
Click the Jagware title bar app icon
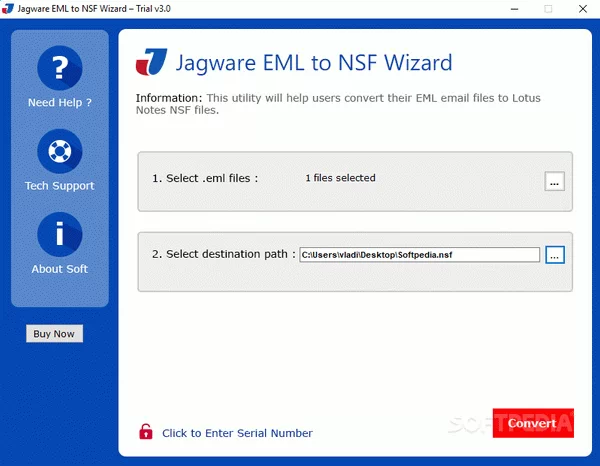(x=8, y=8)
